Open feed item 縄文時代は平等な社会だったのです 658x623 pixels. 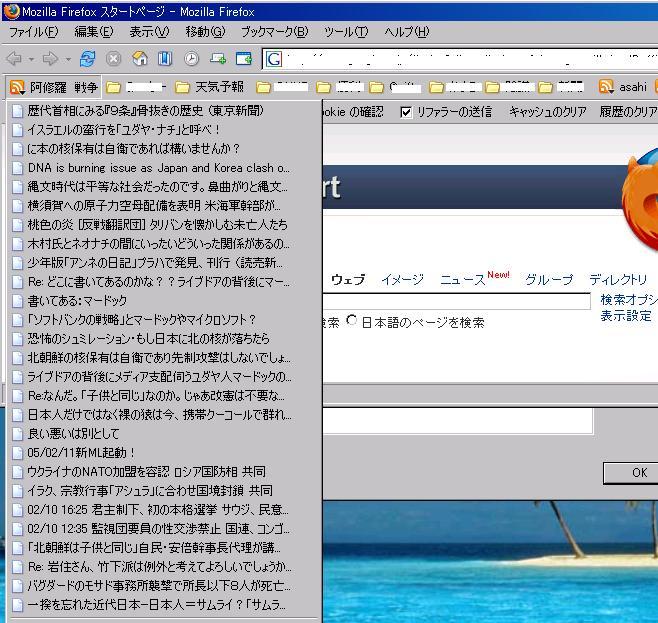pyautogui.click(x=164, y=187)
